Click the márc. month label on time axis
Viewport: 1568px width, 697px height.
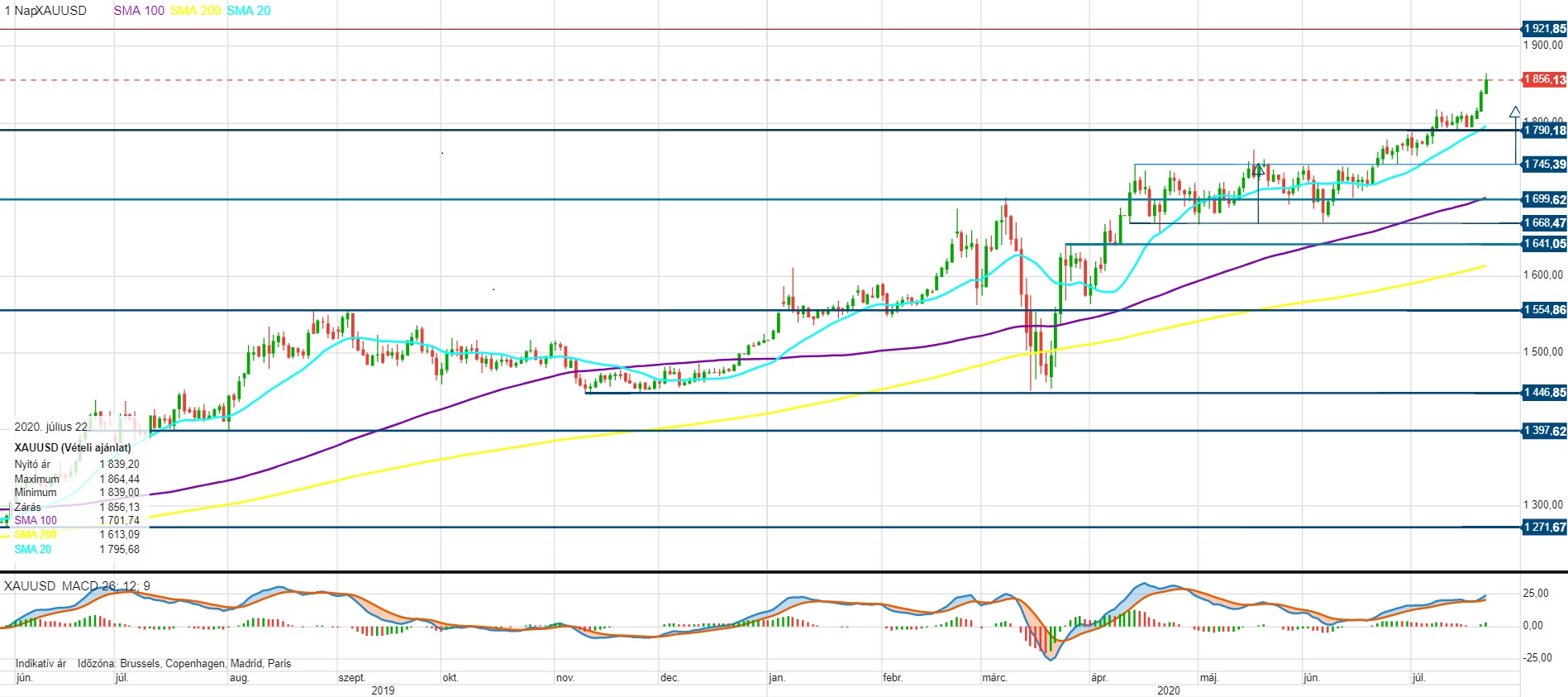(994, 678)
